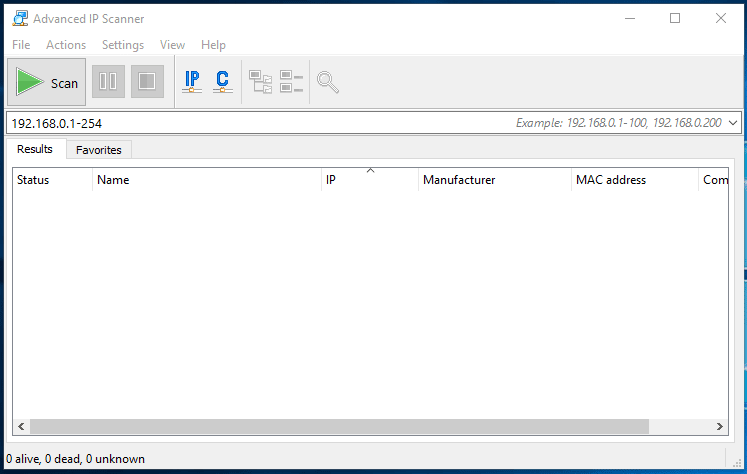Select the Results tab
The width and height of the screenshot is (747, 474).
click(x=35, y=149)
